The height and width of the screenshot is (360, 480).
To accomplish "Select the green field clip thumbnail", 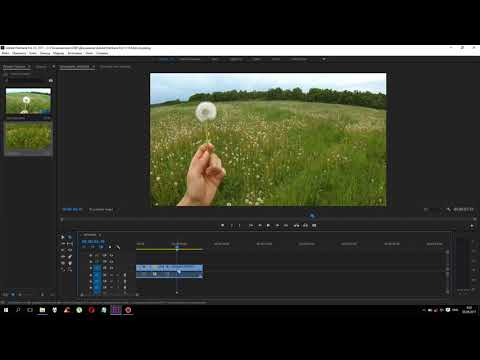I will tap(28, 136).
